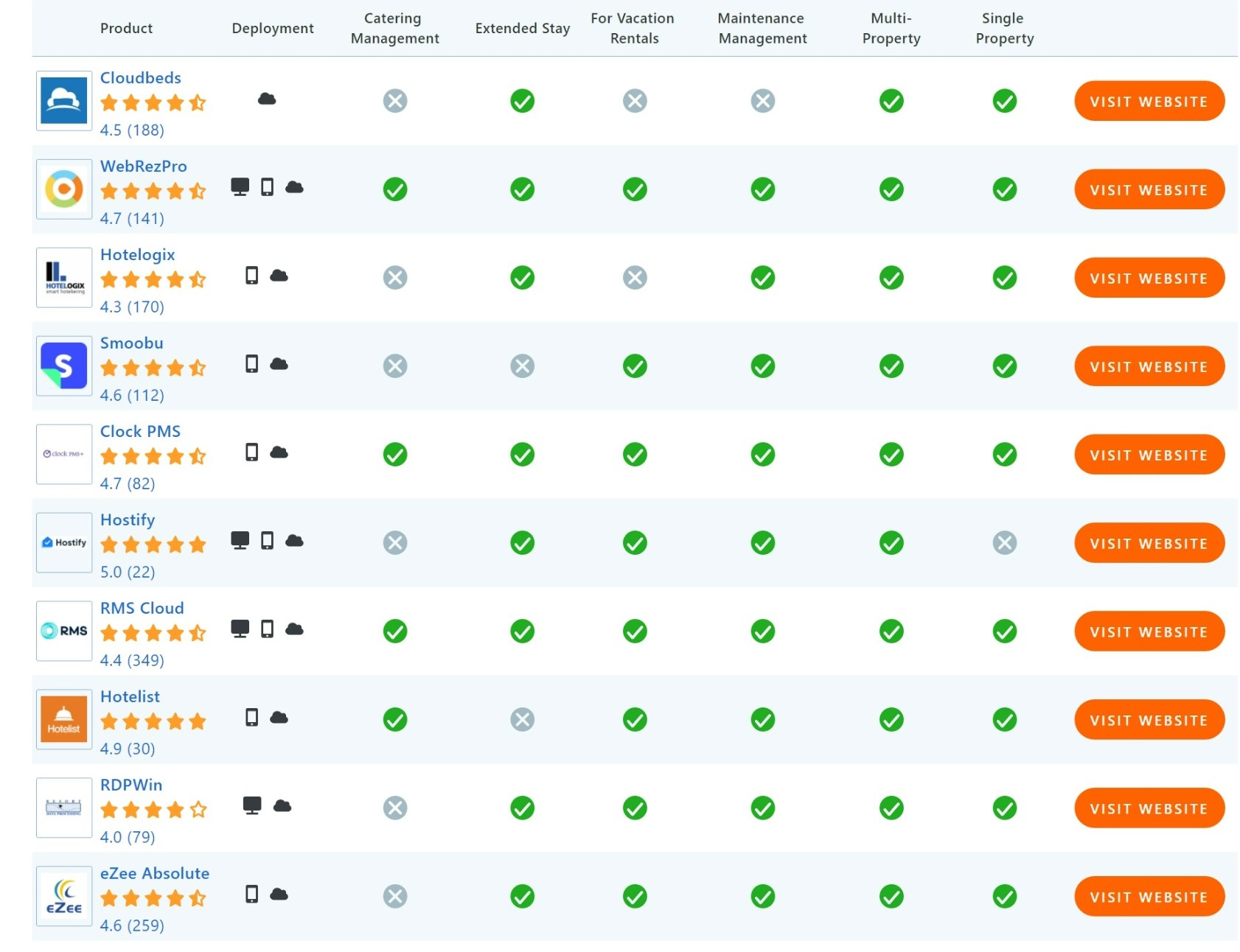The width and height of the screenshot is (1240, 952).
Task: Click the Clock PMS logo thumbnail
Action: pyautogui.click(x=64, y=454)
